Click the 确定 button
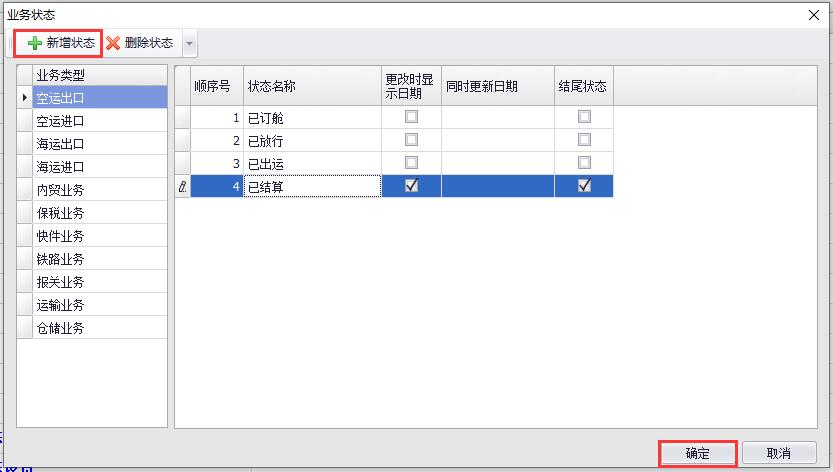The height and width of the screenshot is (472, 833). pos(697,453)
